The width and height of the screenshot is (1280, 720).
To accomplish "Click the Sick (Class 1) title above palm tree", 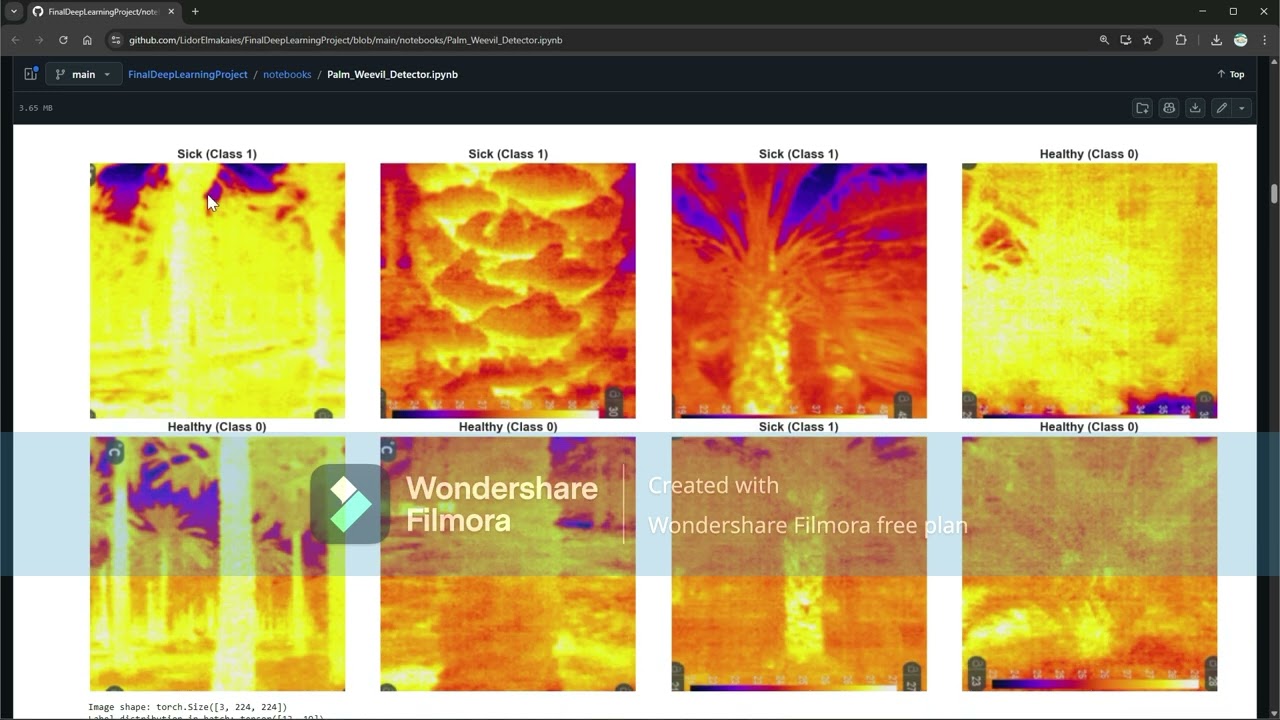I will pos(799,154).
